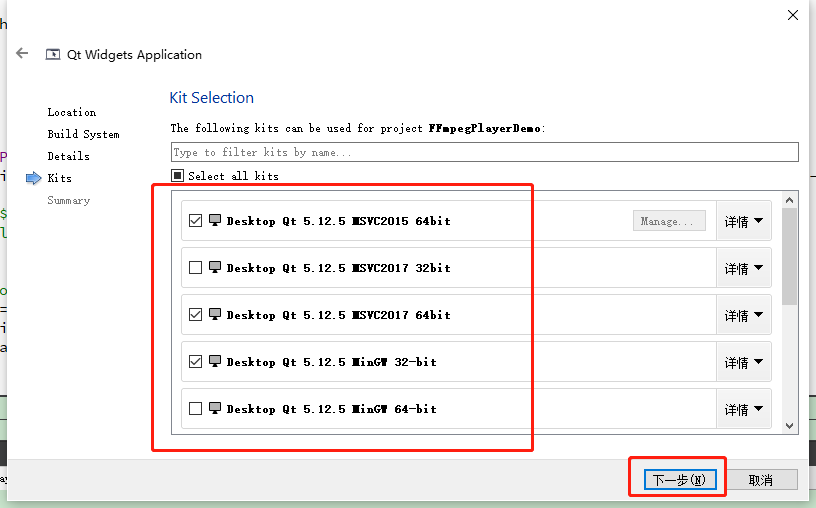Select the Details wizard step
Image resolution: width=816 pixels, height=508 pixels.
point(68,156)
